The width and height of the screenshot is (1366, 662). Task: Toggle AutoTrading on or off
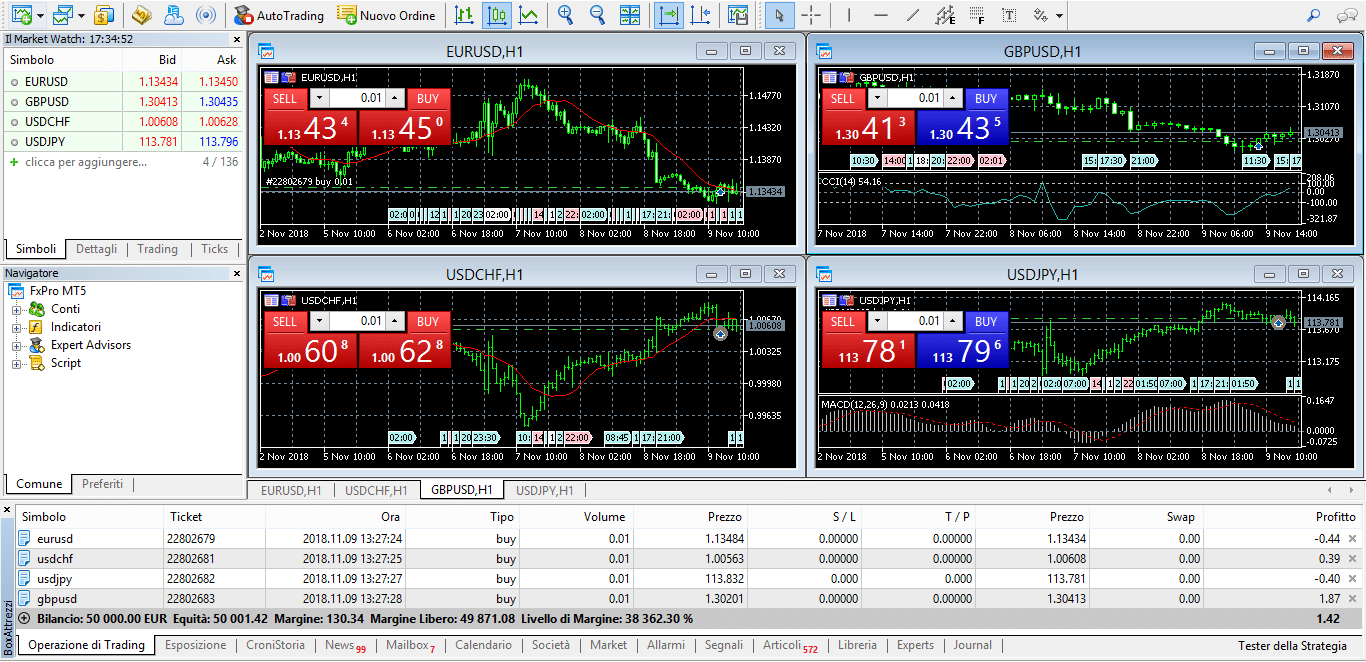(279, 15)
